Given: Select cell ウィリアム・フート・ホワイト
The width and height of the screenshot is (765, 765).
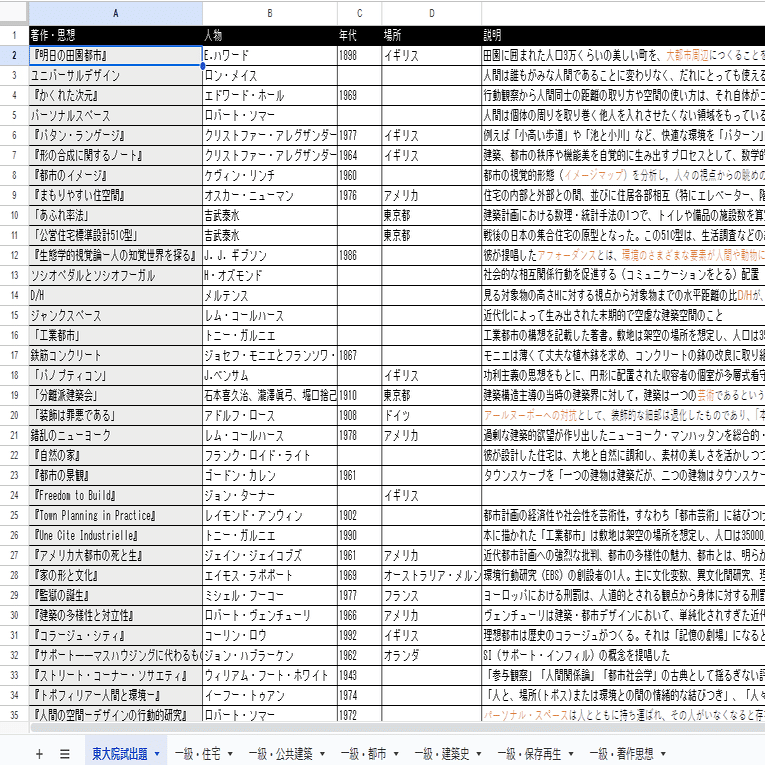Looking at the screenshot, I should (270, 676).
